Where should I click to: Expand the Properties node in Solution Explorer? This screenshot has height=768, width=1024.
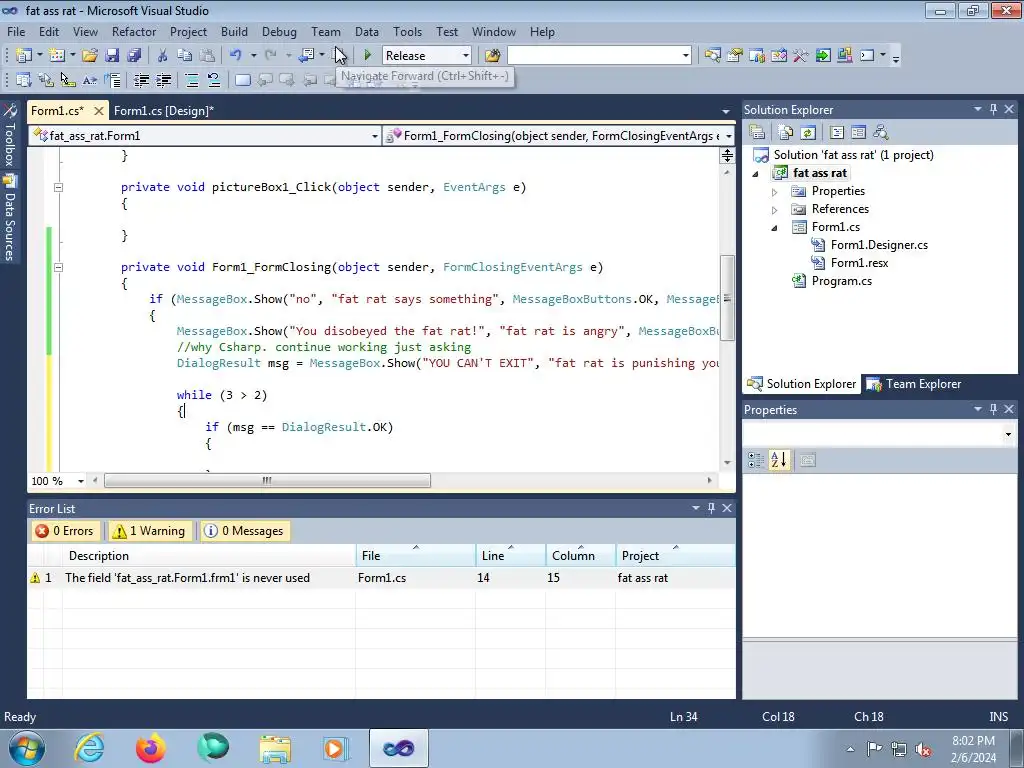pyautogui.click(x=775, y=192)
